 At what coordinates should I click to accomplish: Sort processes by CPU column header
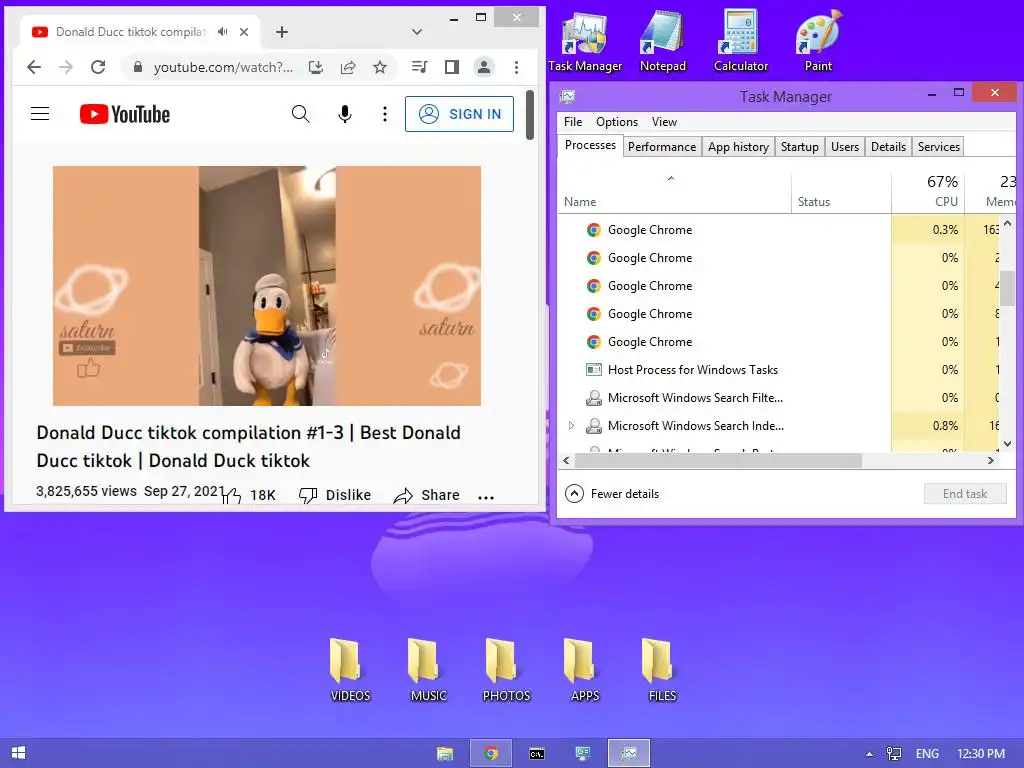point(927,191)
